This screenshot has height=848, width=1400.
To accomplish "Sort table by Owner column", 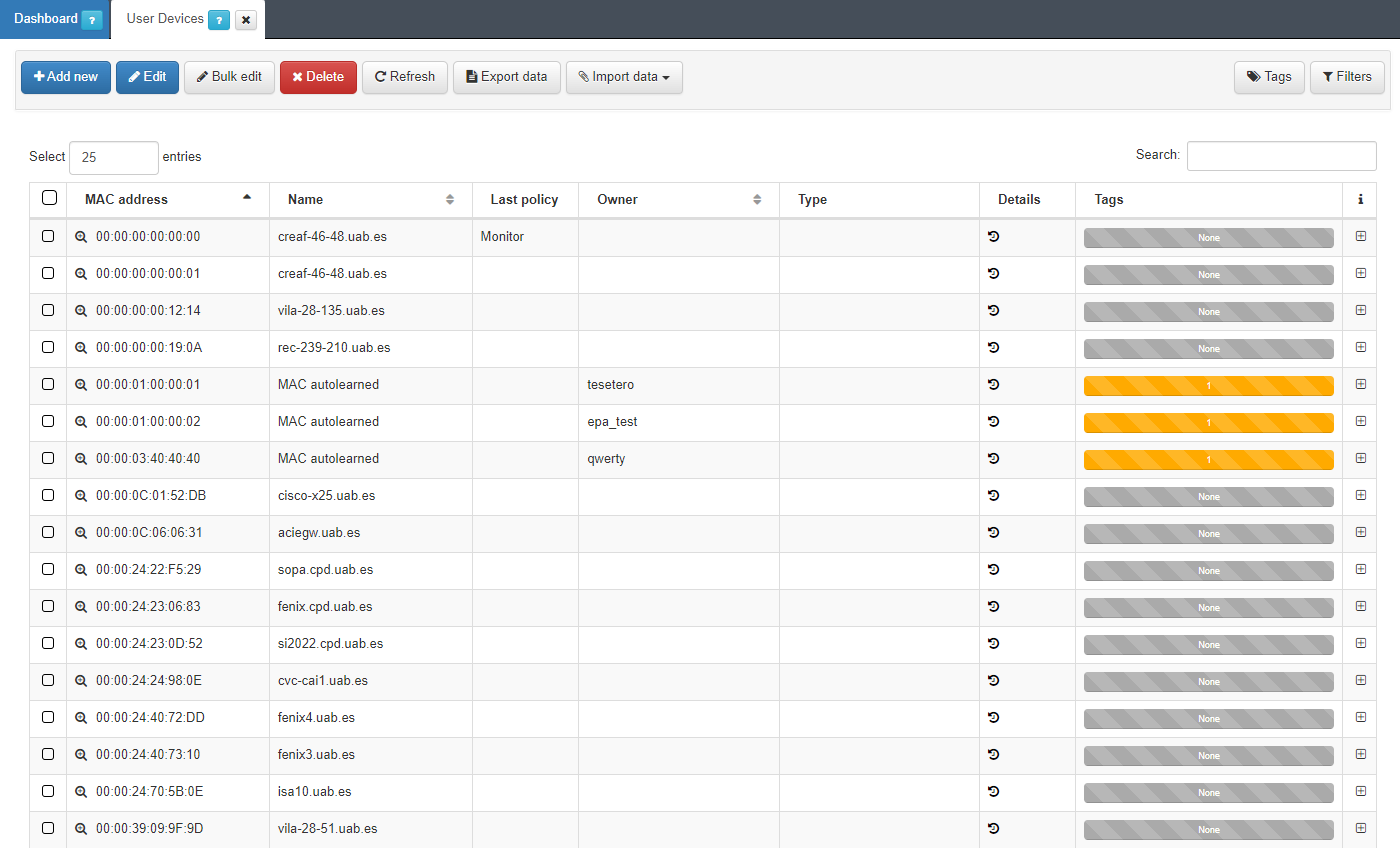I will (x=679, y=200).
